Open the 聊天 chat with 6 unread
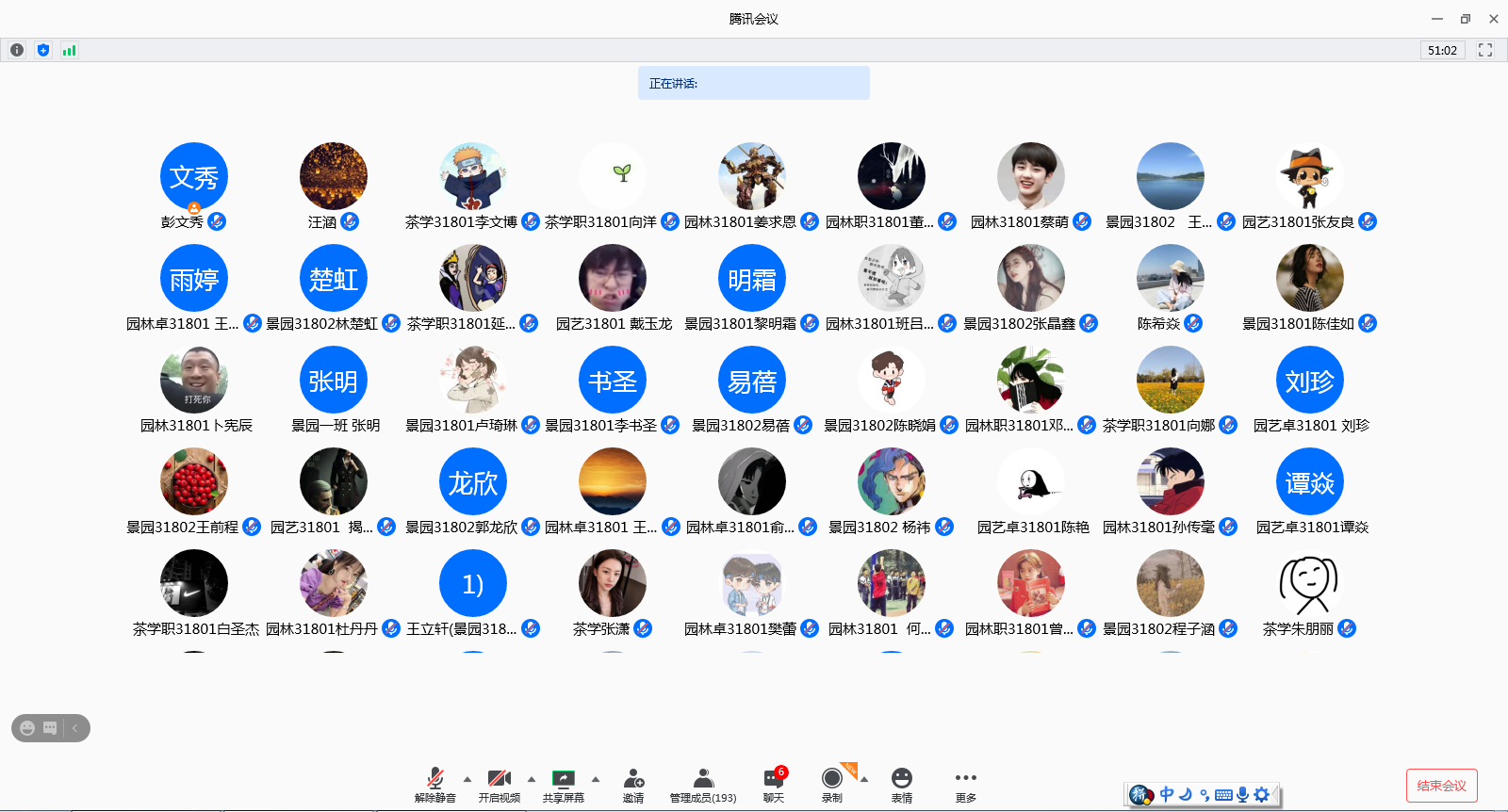The width and height of the screenshot is (1508, 812). (773, 784)
